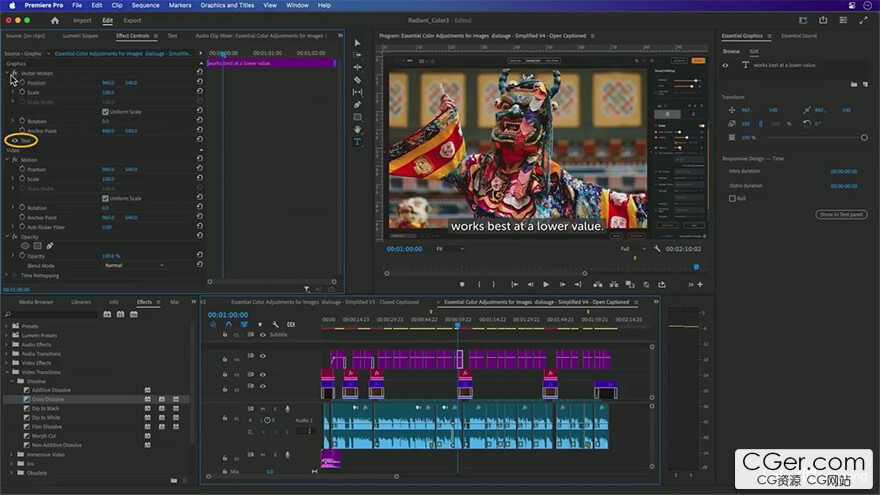The height and width of the screenshot is (495, 880).
Task: Open the Import workspace
Action: [82, 20]
